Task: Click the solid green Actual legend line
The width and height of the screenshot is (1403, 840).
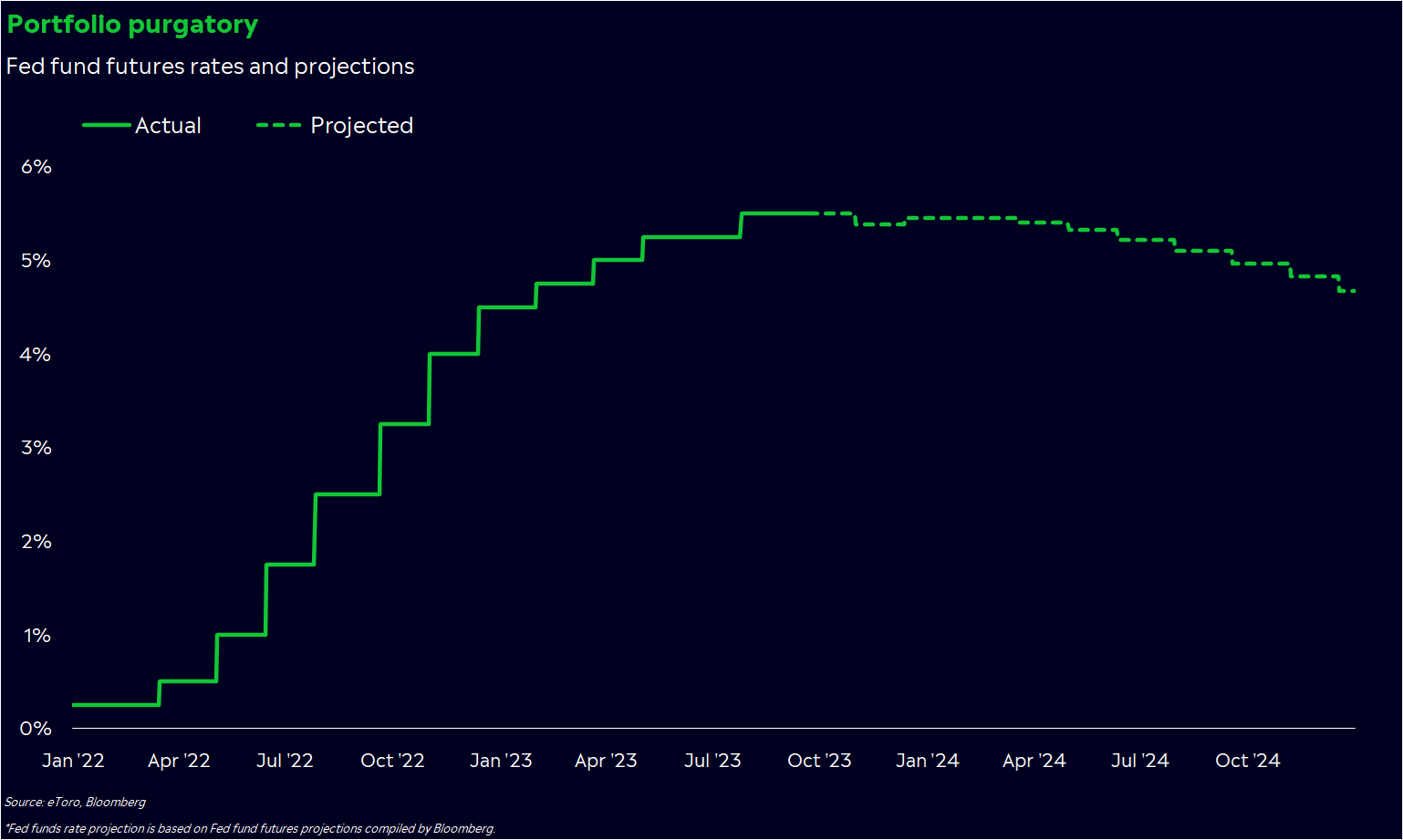Action: pos(106,125)
